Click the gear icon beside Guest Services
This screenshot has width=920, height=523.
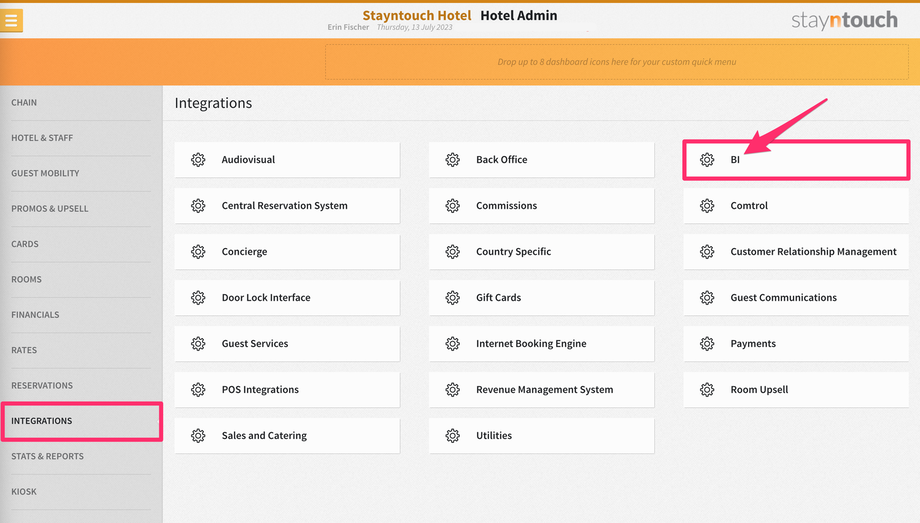pyautogui.click(x=198, y=343)
